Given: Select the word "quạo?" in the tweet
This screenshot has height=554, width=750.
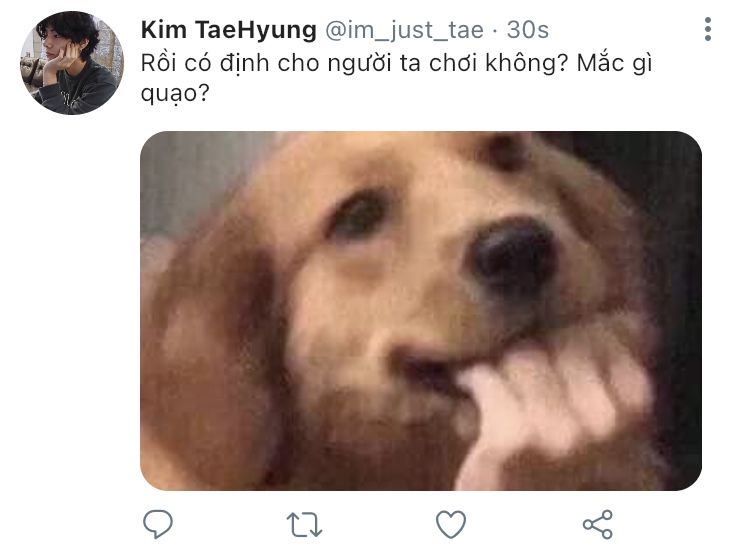Looking at the screenshot, I should [175, 94].
